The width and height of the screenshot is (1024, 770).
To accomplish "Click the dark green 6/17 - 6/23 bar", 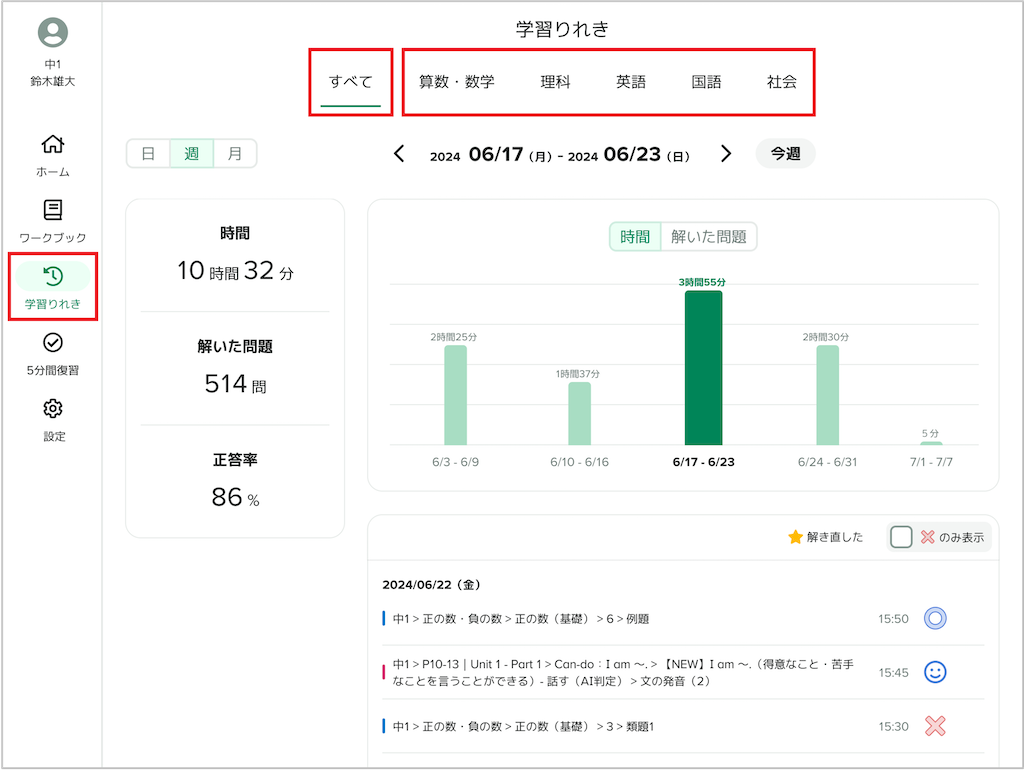I will (703, 368).
